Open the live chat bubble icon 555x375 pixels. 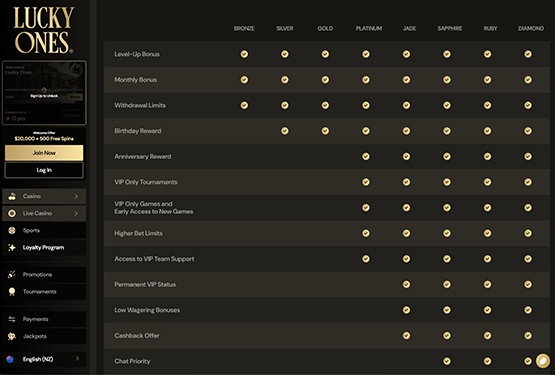(x=542, y=361)
